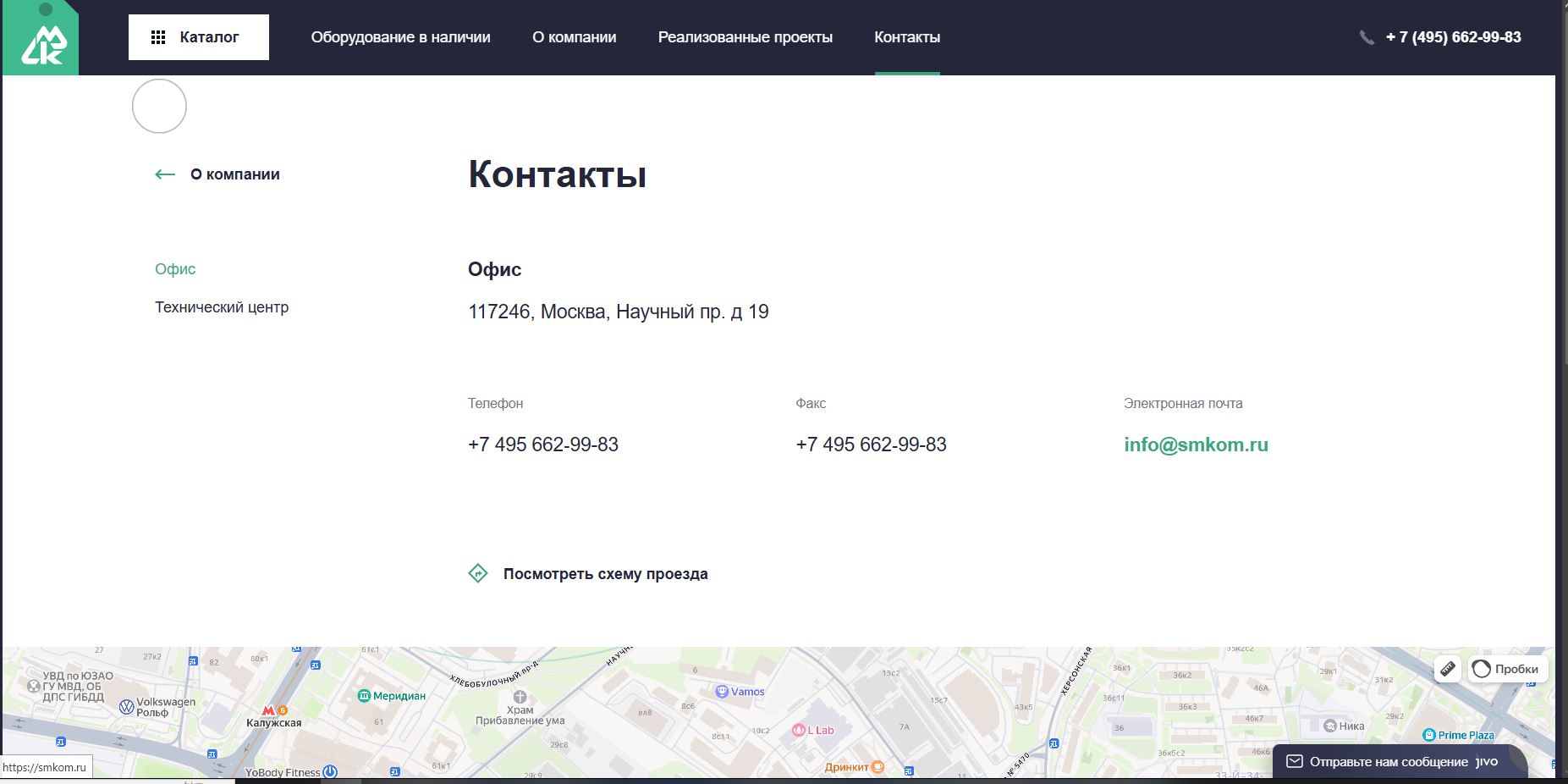Click the Дринкит cafe marker
This screenshot has height=784, width=1568.
855,767
